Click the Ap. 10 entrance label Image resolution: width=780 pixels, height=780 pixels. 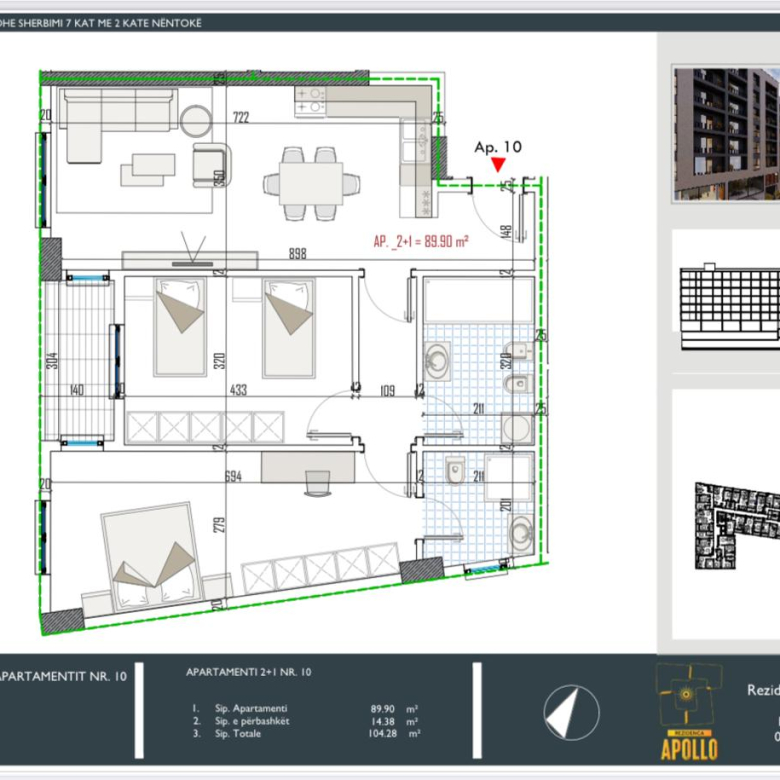click(x=498, y=147)
